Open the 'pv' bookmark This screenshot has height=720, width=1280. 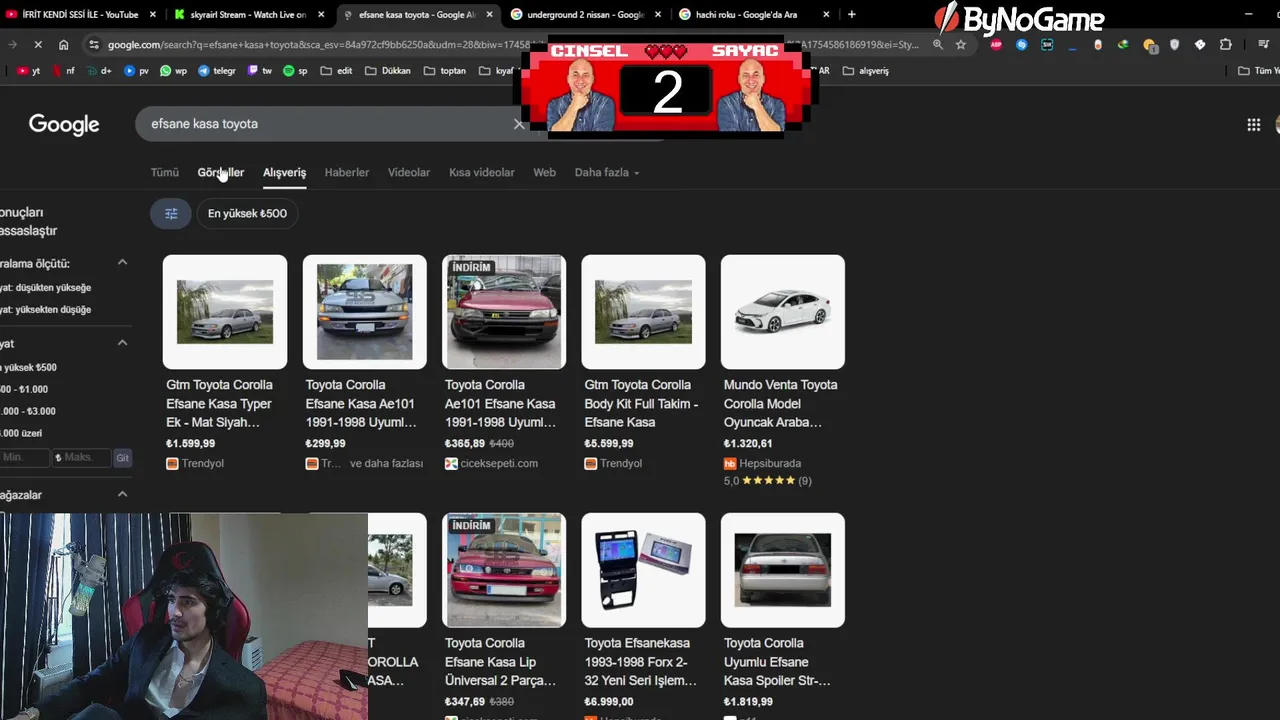pos(136,71)
